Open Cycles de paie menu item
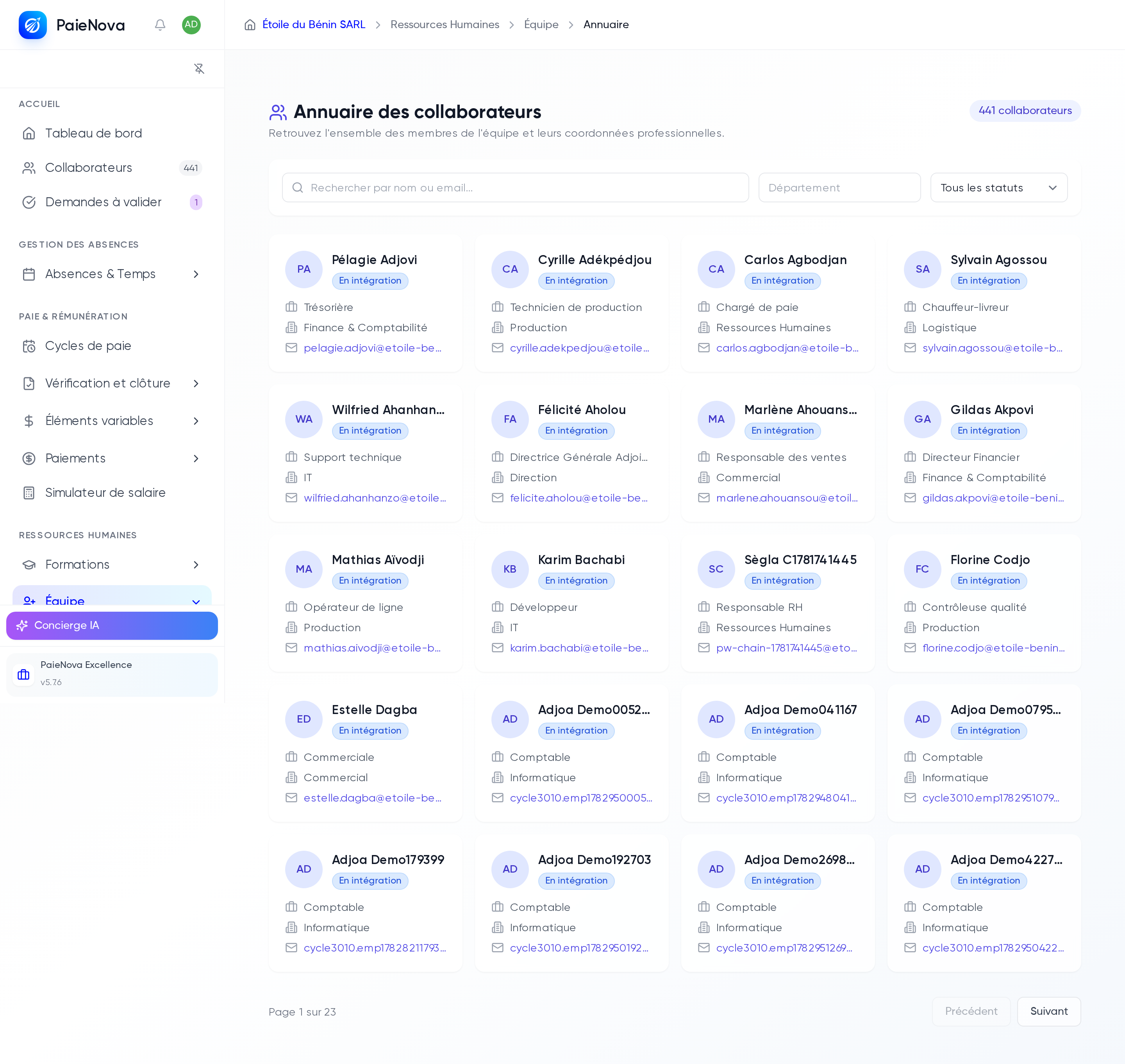This screenshot has width=1125, height=1064. (x=112, y=346)
